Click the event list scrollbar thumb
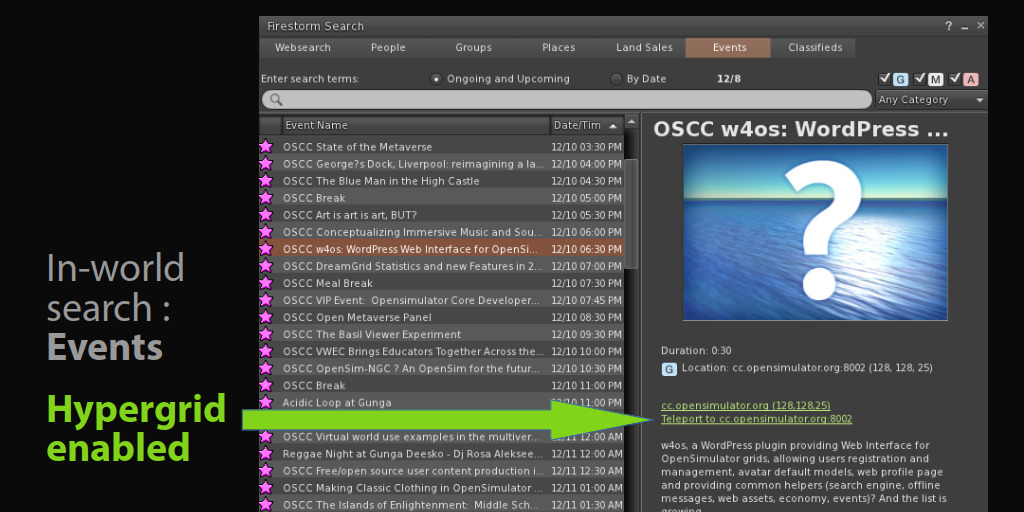The image size is (1024, 512). click(x=632, y=213)
